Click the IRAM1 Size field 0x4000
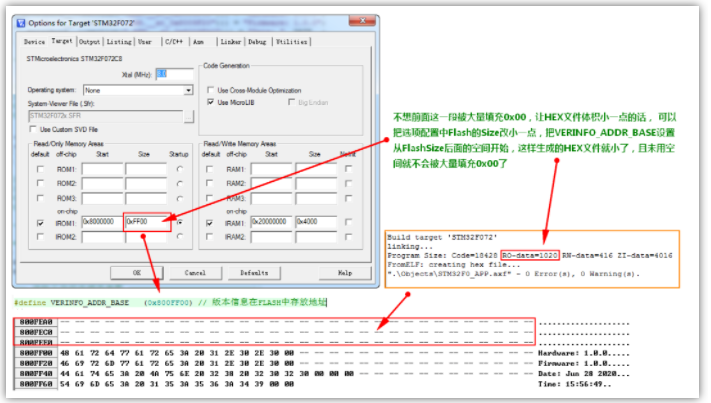The height and width of the screenshot is (403, 711). point(316,222)
